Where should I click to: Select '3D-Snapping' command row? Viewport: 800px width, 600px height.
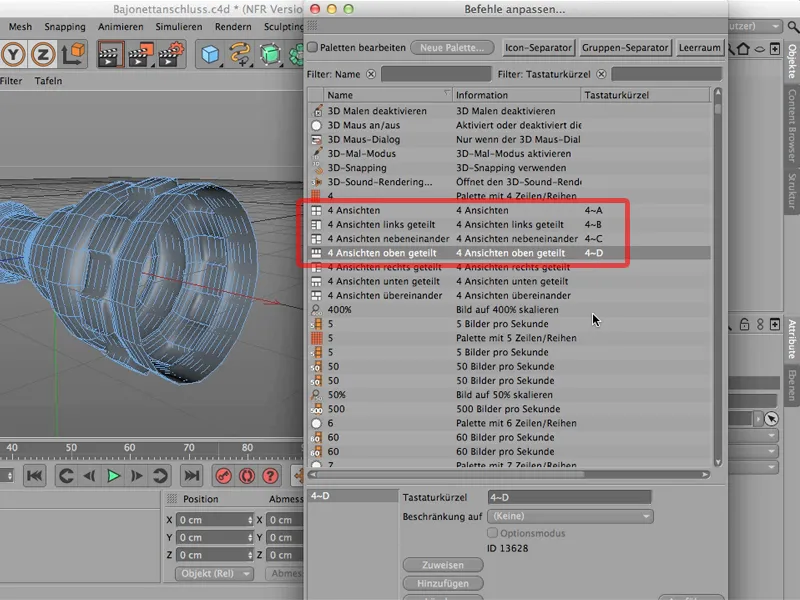(509, 168)
